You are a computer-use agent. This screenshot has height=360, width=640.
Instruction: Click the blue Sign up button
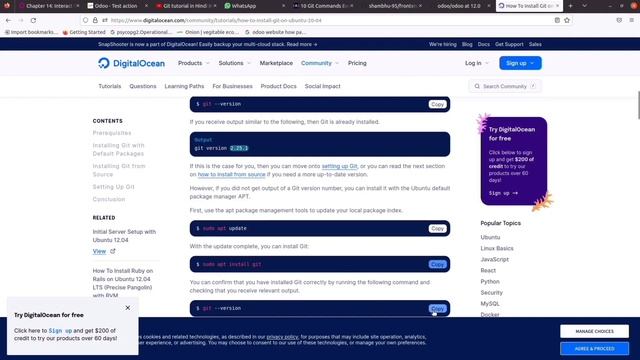point(520,63)
